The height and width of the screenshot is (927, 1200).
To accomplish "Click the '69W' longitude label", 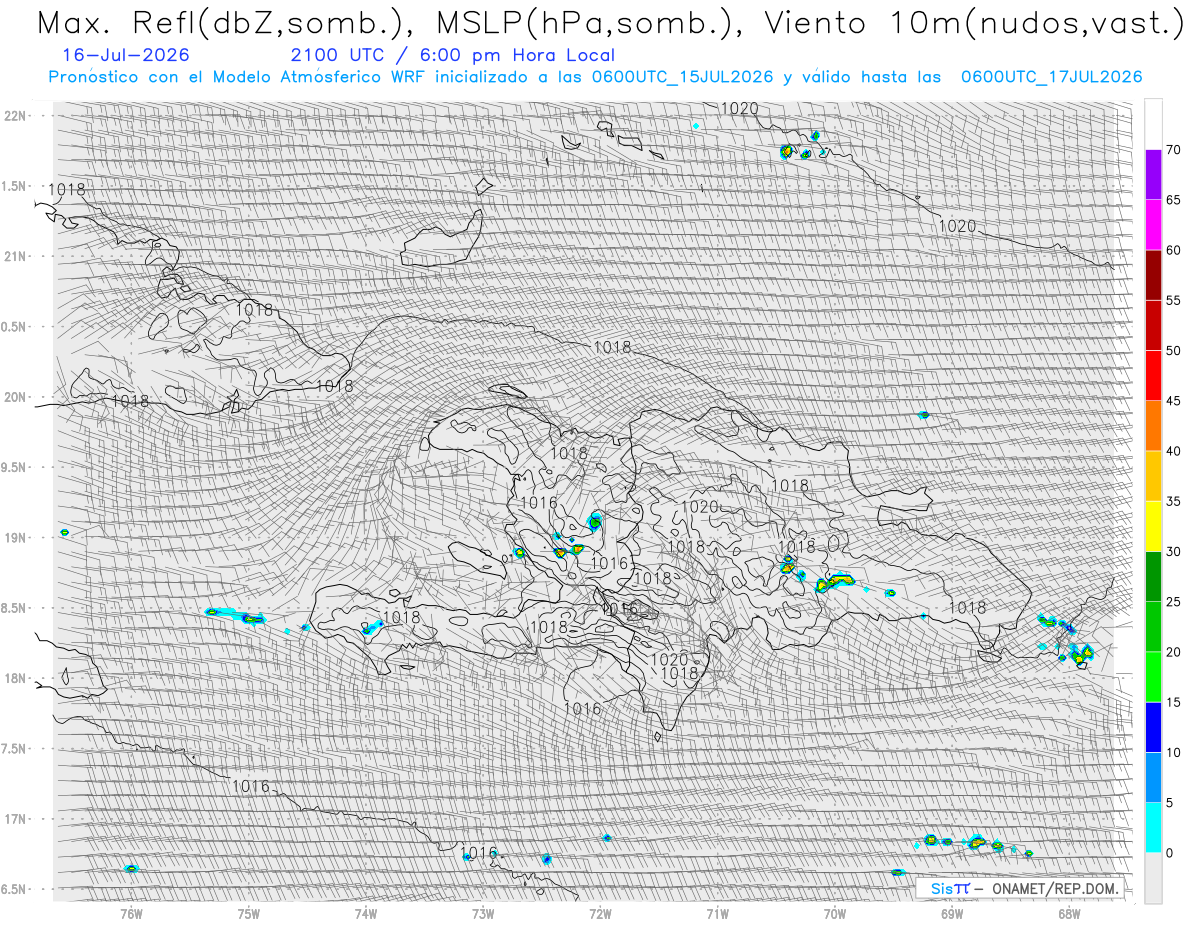I will tap(952, 912).
